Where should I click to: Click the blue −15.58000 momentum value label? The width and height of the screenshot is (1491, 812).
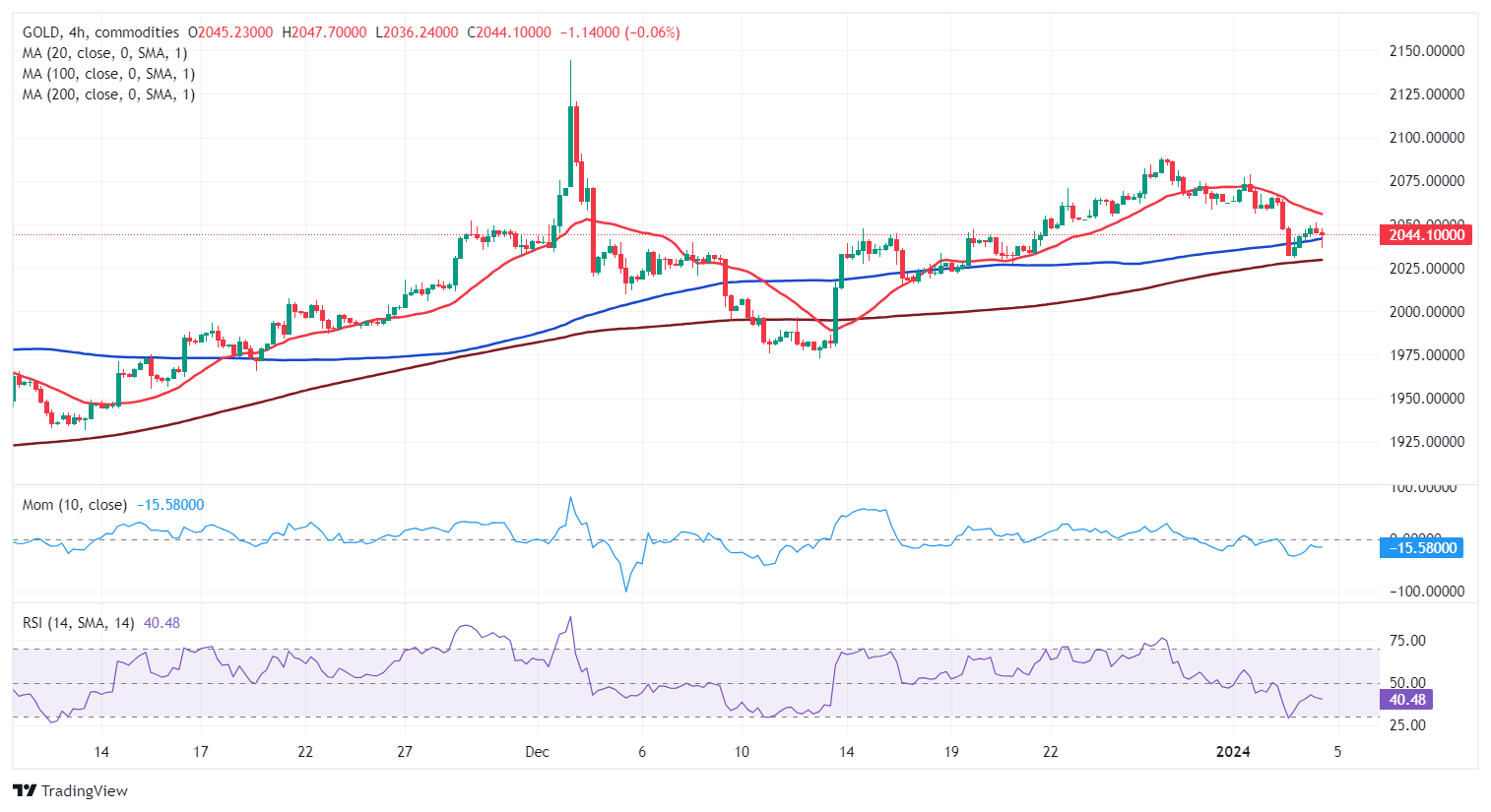point(1422,547)
